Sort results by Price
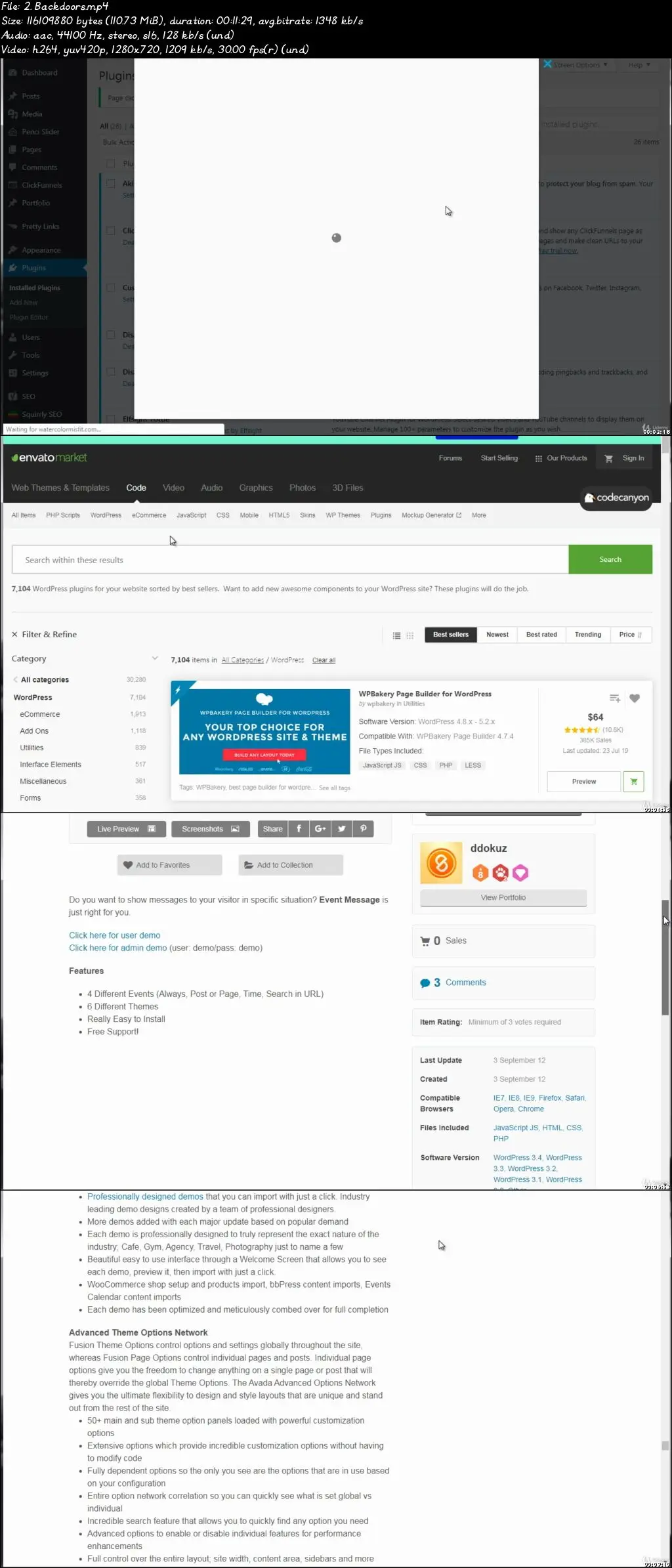672x1568 pixels. pyautogui.click(x=631, y=635)
